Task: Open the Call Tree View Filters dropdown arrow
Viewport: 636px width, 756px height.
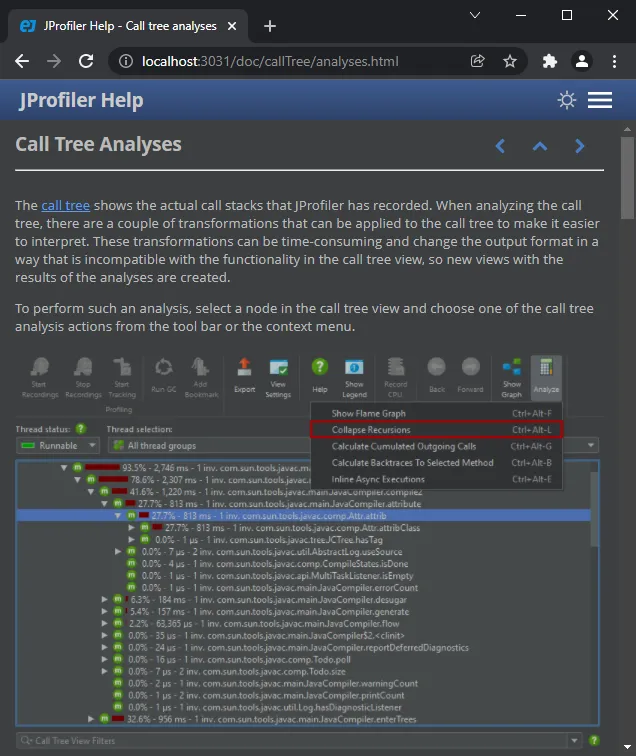Action: (x=574, y=740)
